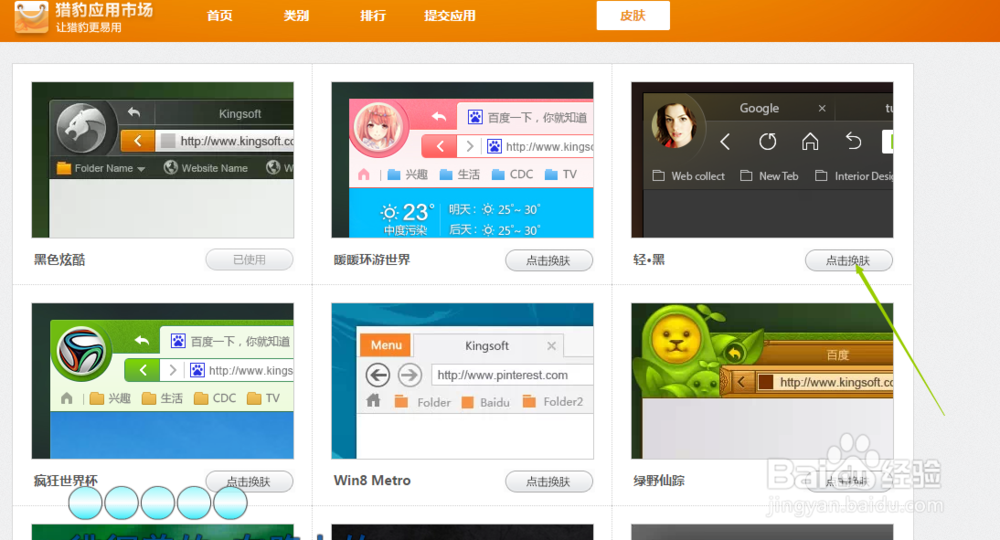
Task: Click the 绿野仙踪 skin title
Action: [659, 481]
